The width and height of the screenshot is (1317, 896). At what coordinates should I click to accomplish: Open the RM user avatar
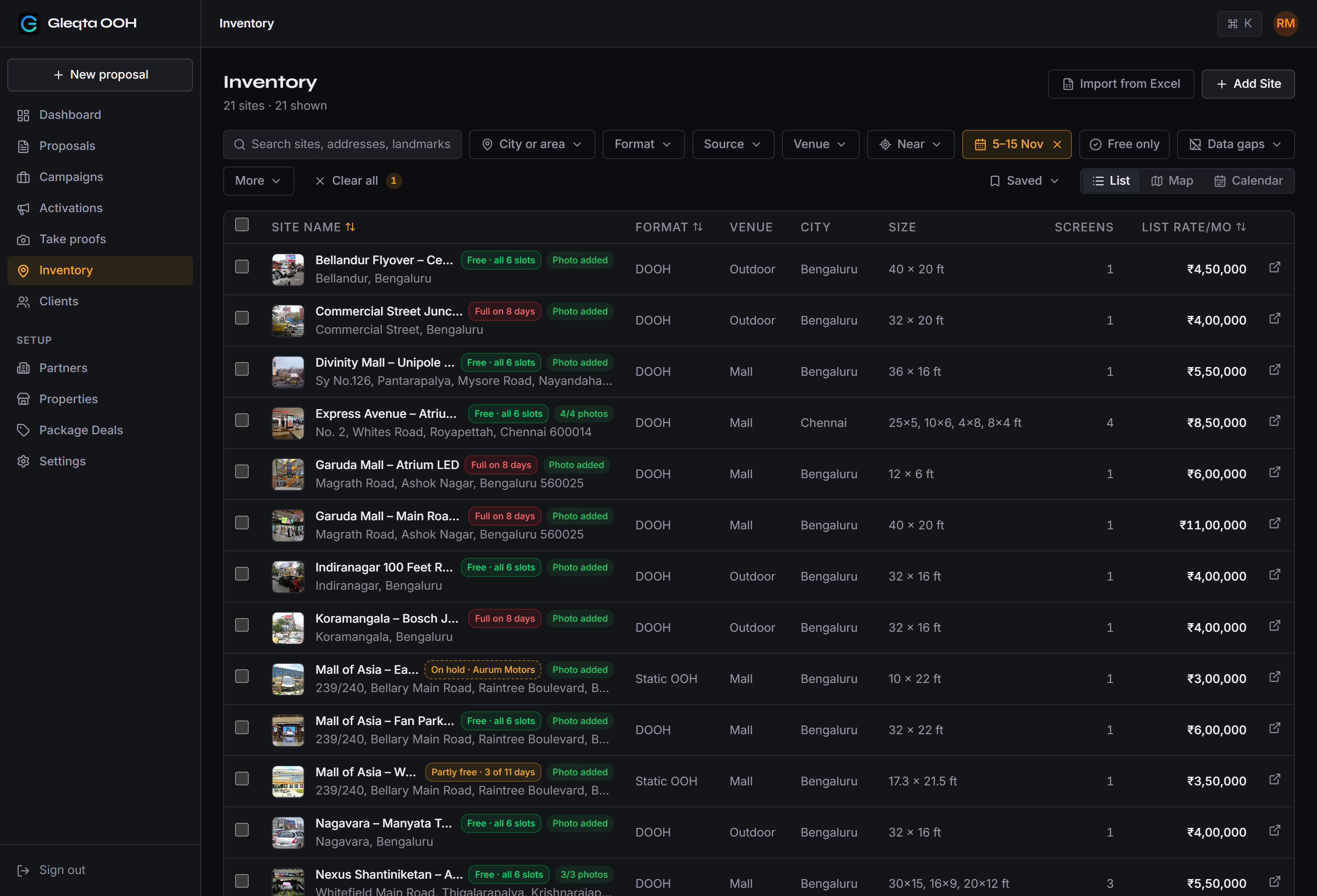click(x=1285, y=23)
